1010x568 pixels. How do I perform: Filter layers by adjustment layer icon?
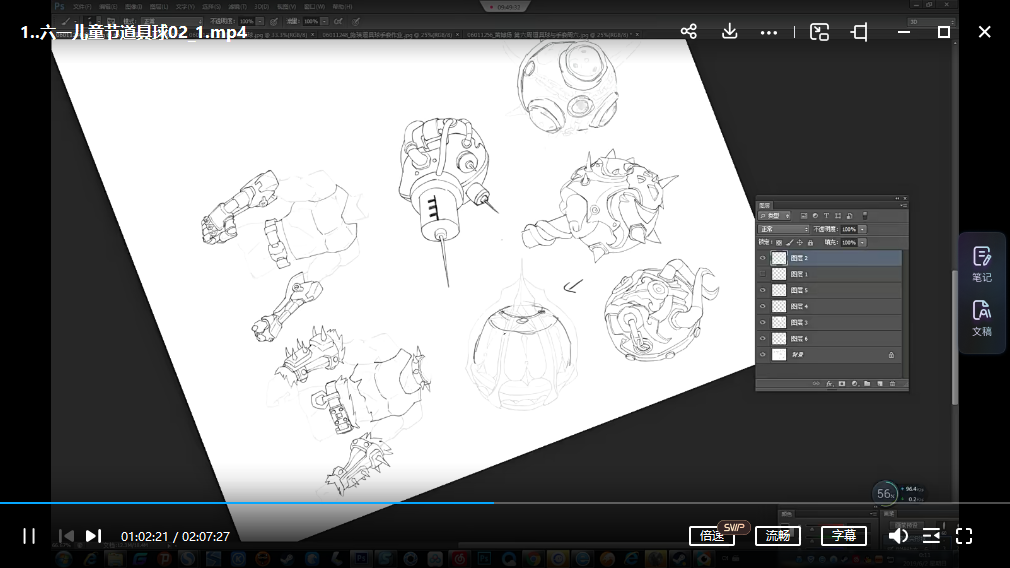click(815, 216)
